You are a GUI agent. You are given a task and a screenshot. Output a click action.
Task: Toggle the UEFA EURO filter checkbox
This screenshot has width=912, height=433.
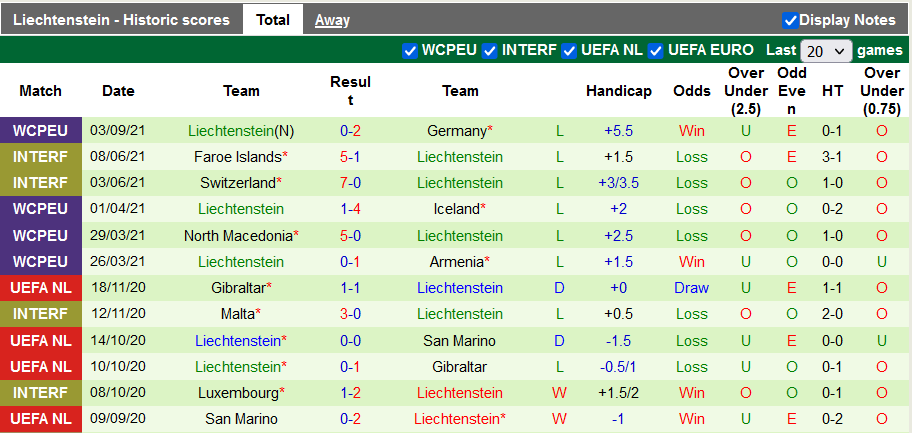[x=656, y=51]
